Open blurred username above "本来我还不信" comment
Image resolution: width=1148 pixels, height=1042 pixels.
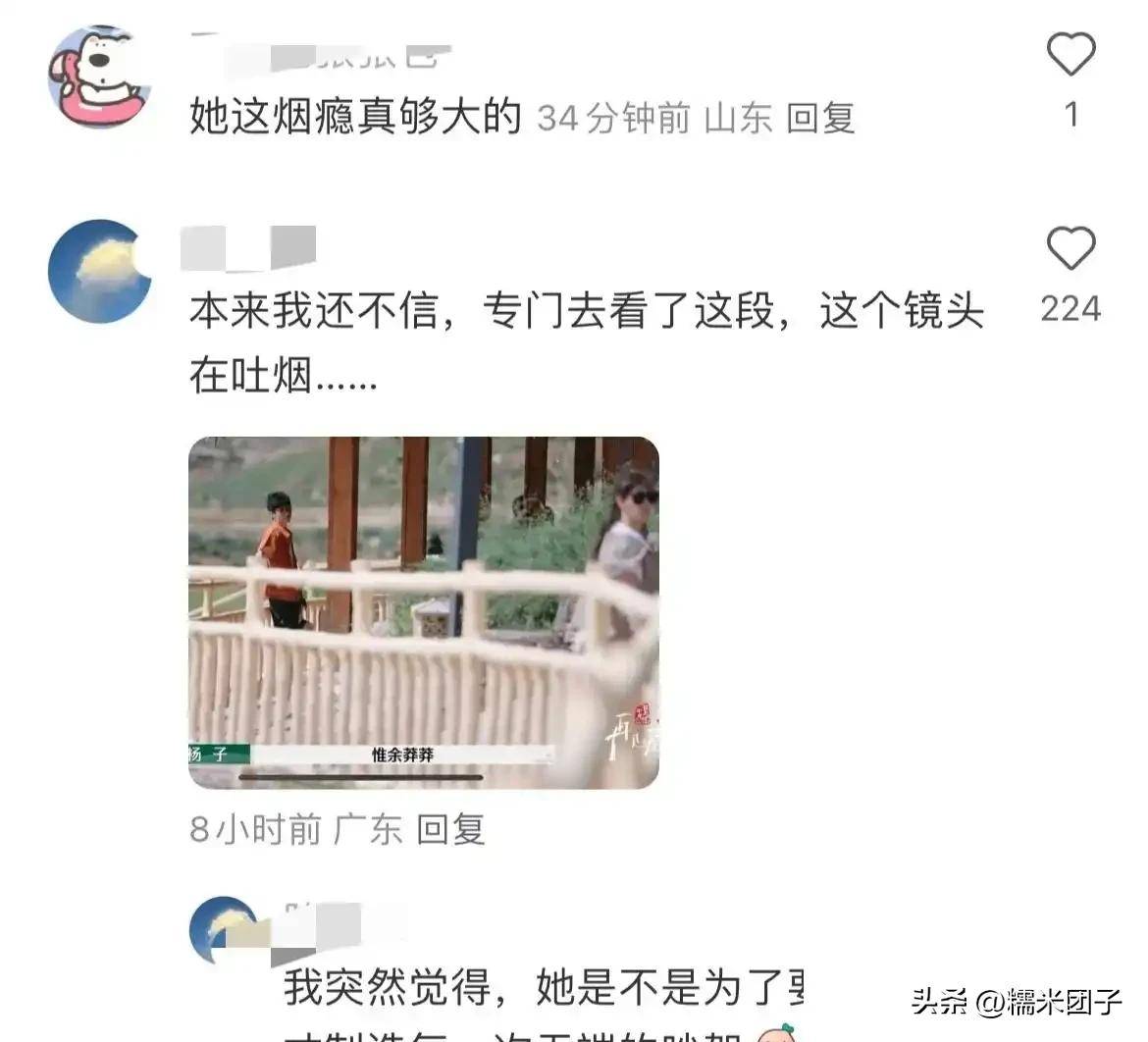click(x=248, y=247)
